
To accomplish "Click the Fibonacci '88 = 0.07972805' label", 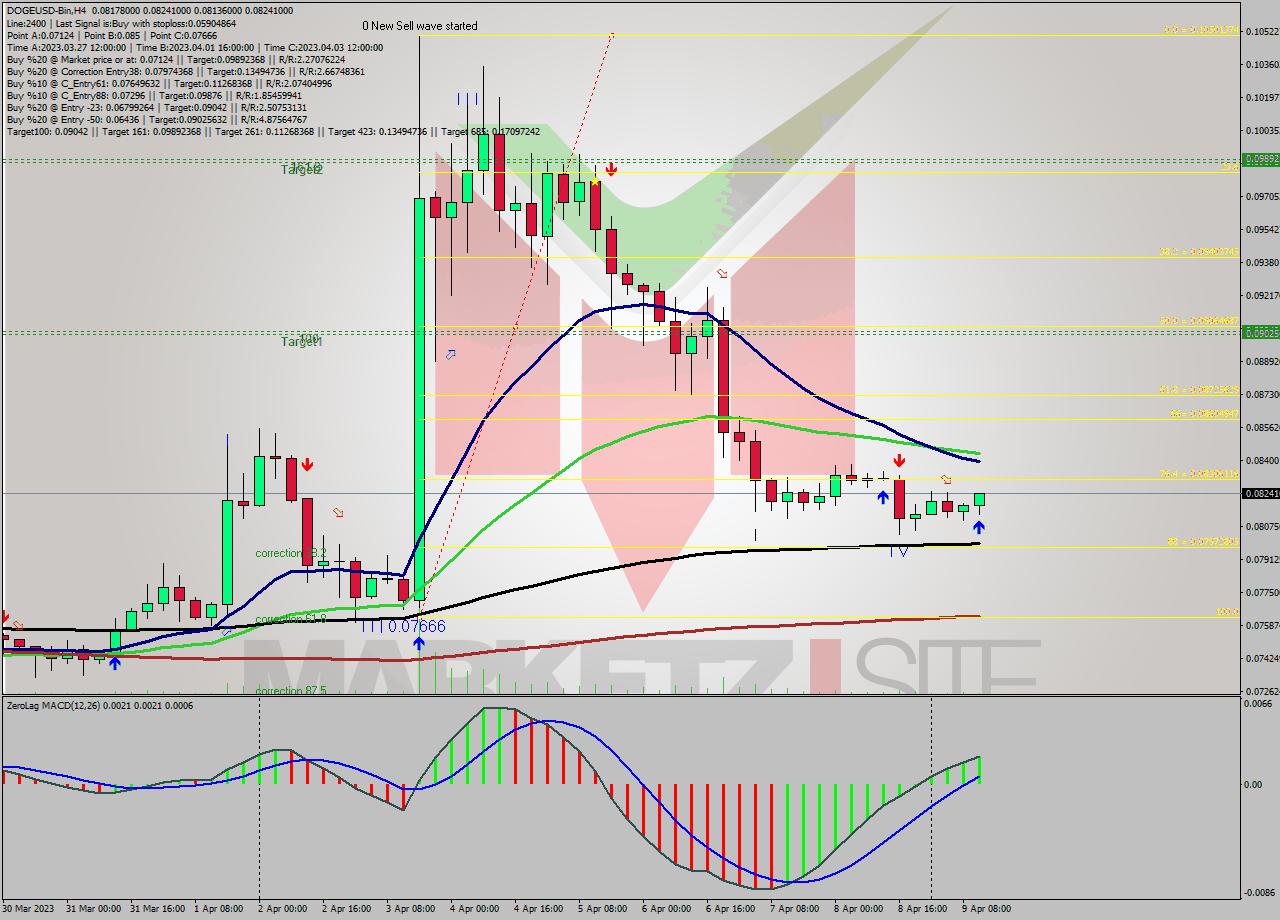I will pos(1202,541).
